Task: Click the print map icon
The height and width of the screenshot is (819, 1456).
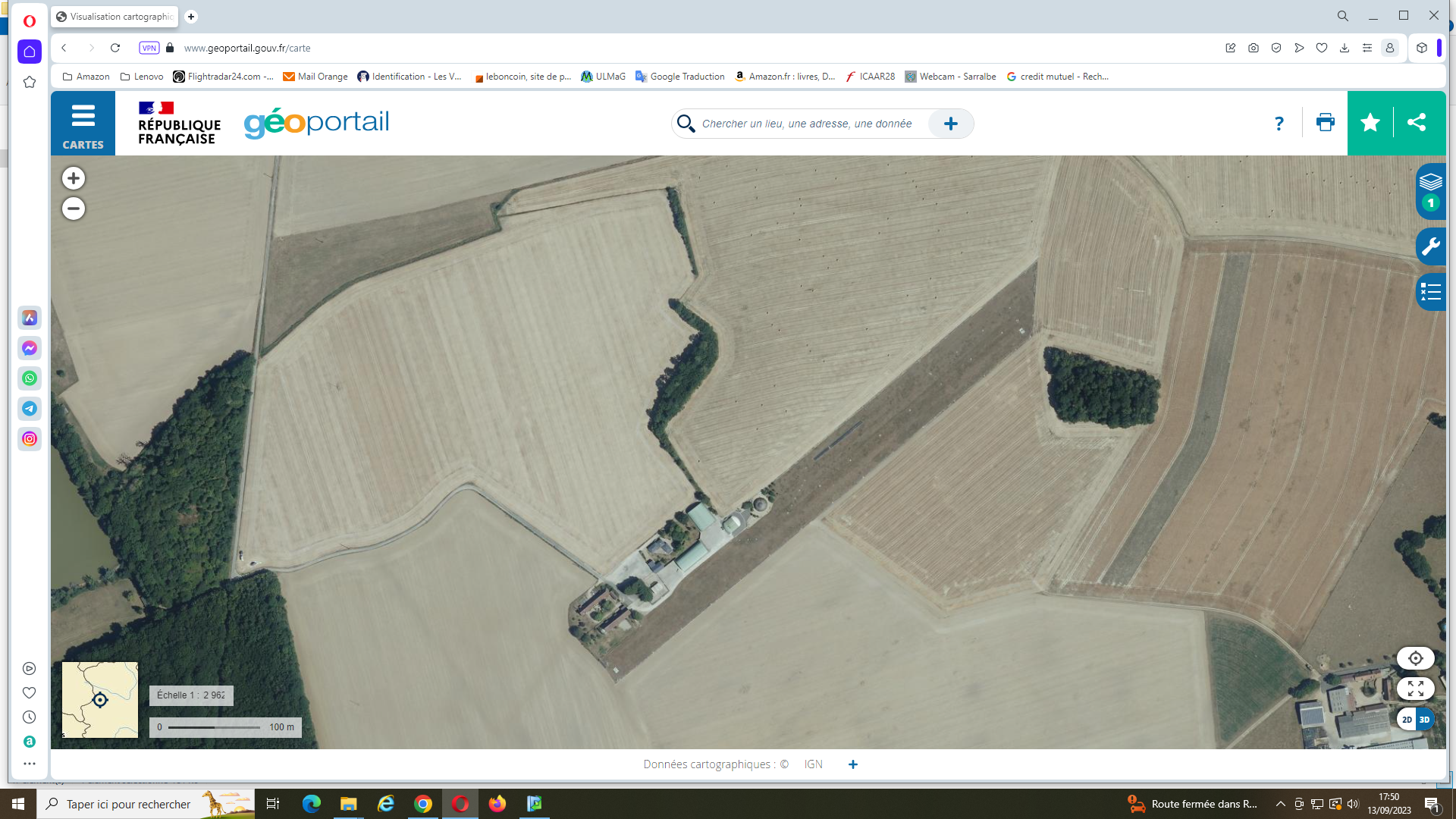Action: (1325, 123)
